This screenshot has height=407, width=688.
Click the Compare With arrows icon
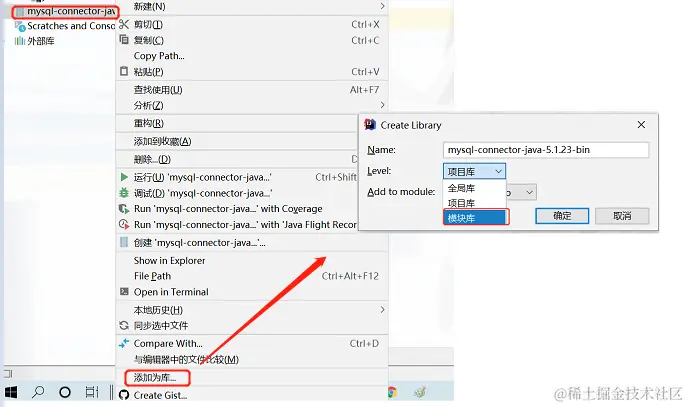(124, 343)
